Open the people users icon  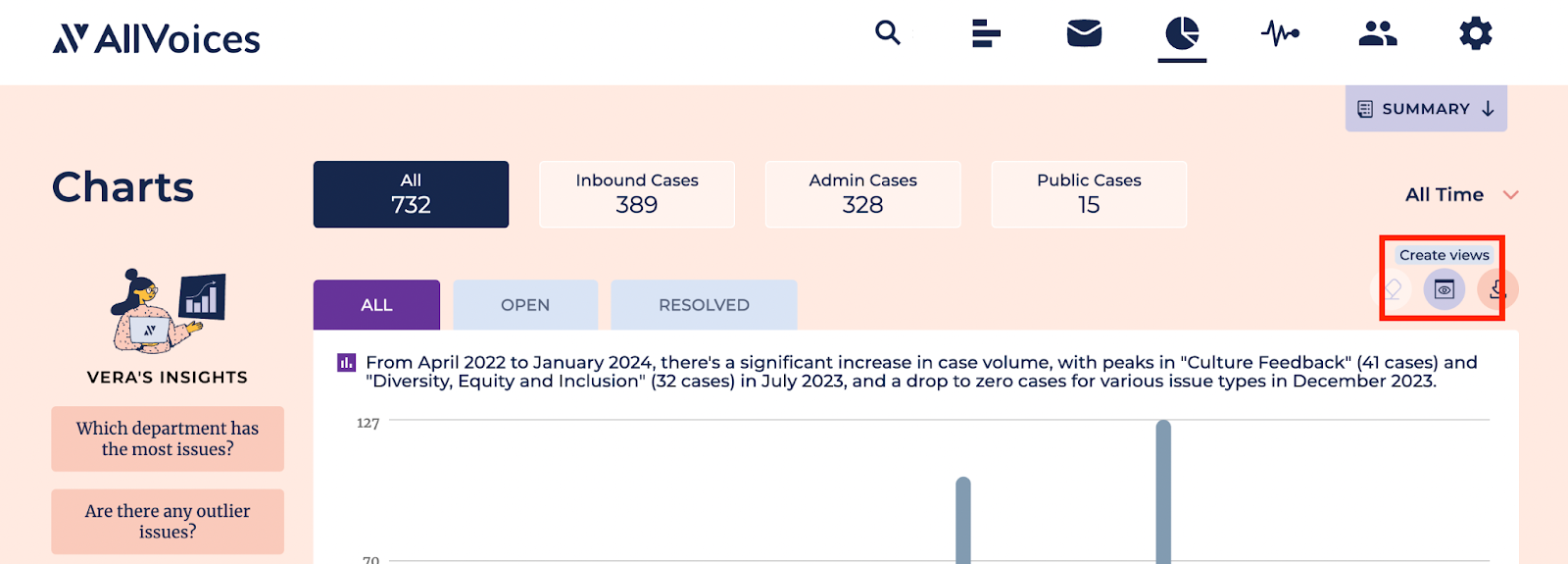(x=1378, y=33)
